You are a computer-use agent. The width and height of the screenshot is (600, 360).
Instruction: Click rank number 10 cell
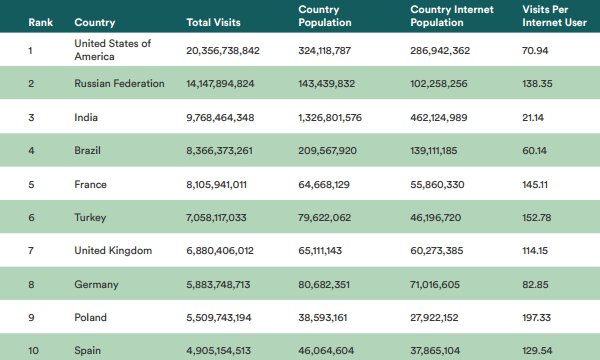pos(33,350)
